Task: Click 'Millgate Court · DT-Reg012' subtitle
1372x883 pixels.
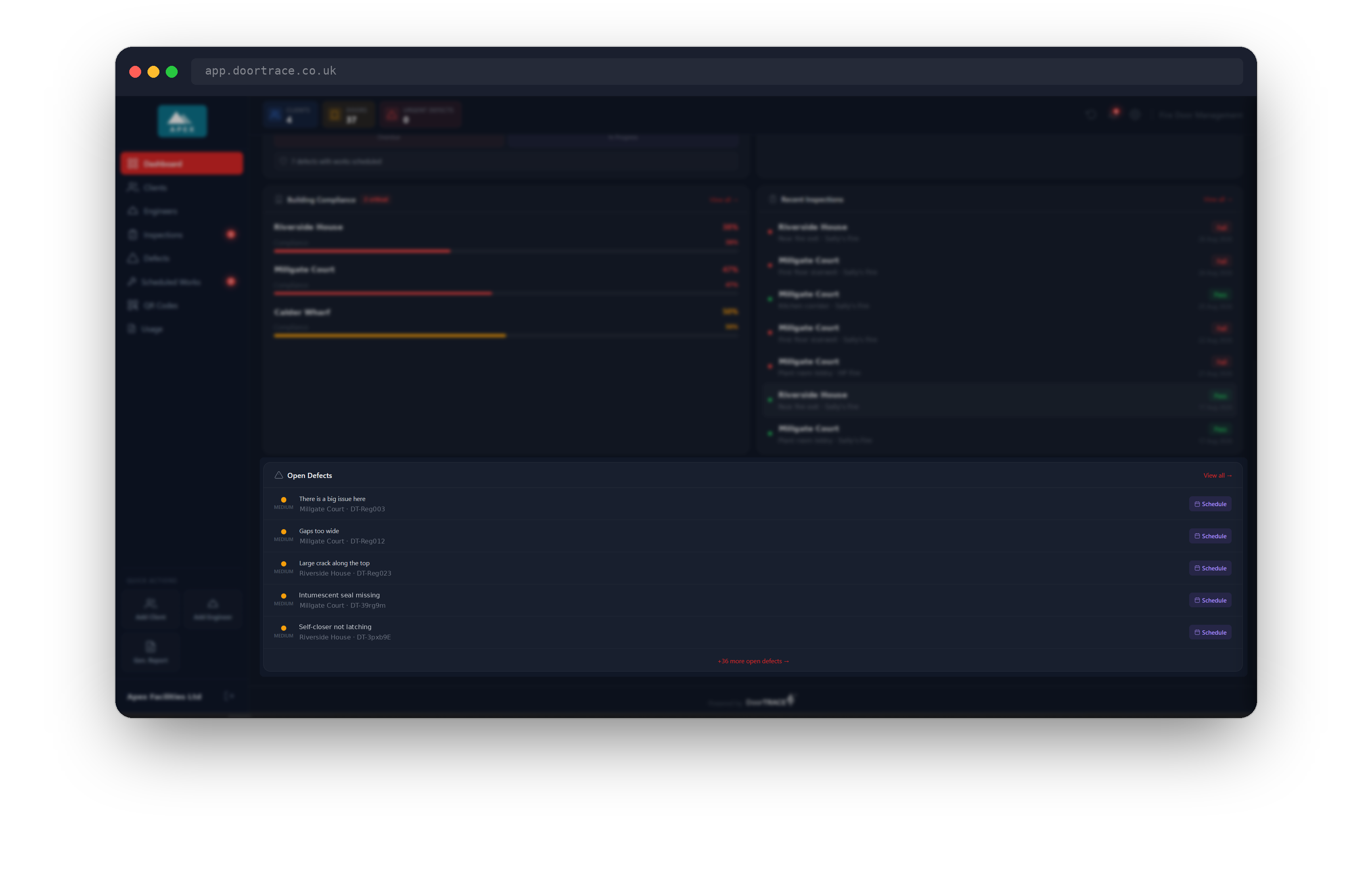Action: click(x=342, y=541)
